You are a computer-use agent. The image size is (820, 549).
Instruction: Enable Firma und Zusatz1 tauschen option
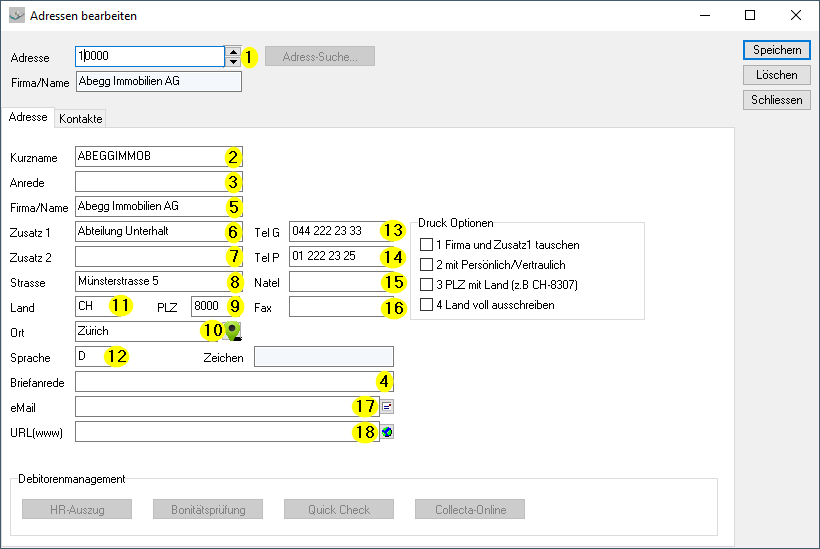click(426, 245)
